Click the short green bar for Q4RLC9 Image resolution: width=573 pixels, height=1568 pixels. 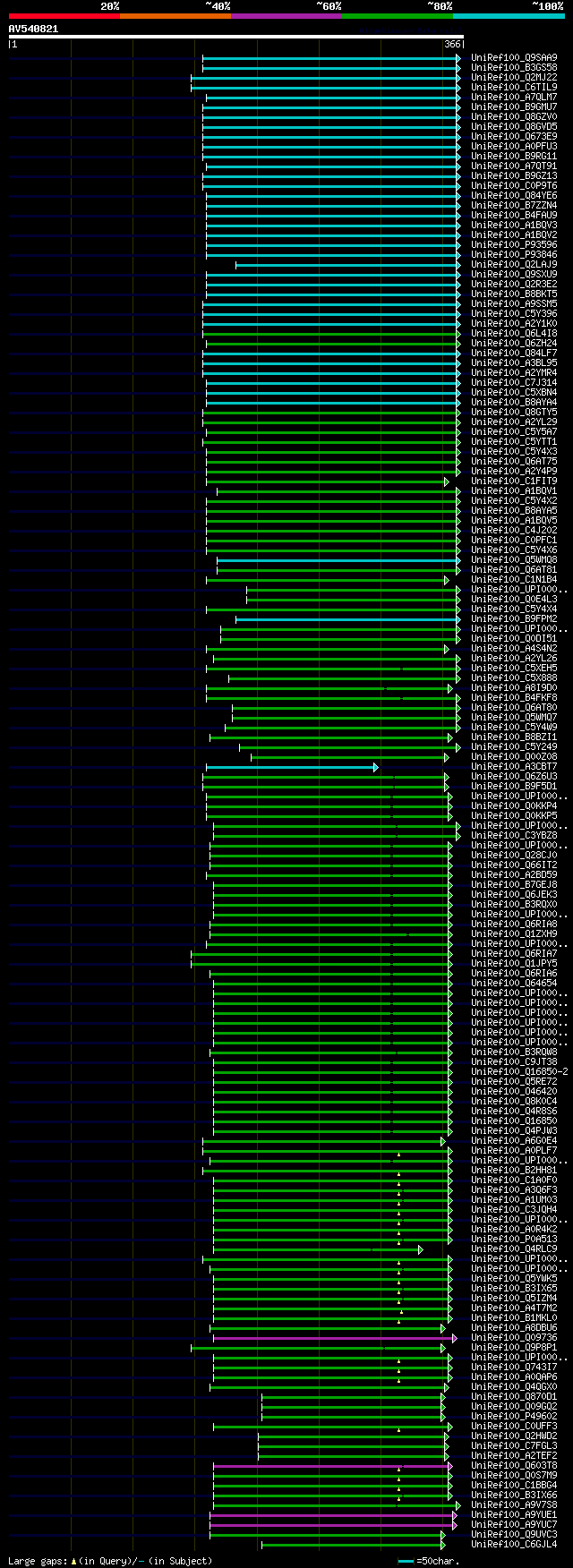(318, 1249)
